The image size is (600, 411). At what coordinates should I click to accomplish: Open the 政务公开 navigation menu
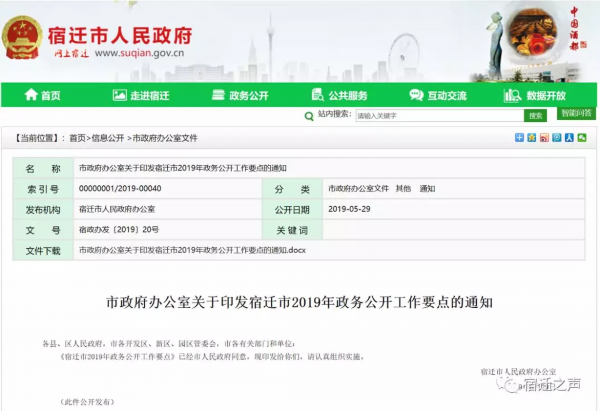(x=248, y=95)
